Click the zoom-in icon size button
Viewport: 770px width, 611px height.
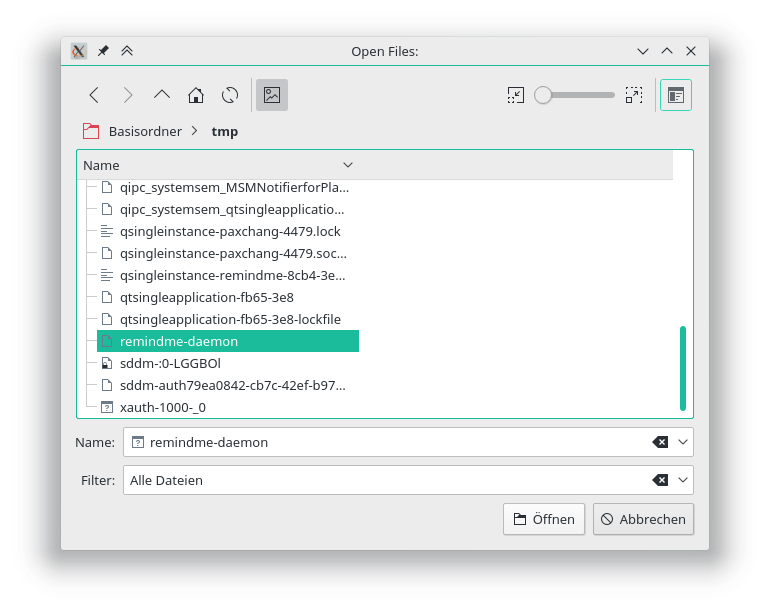tap(633, 95)
